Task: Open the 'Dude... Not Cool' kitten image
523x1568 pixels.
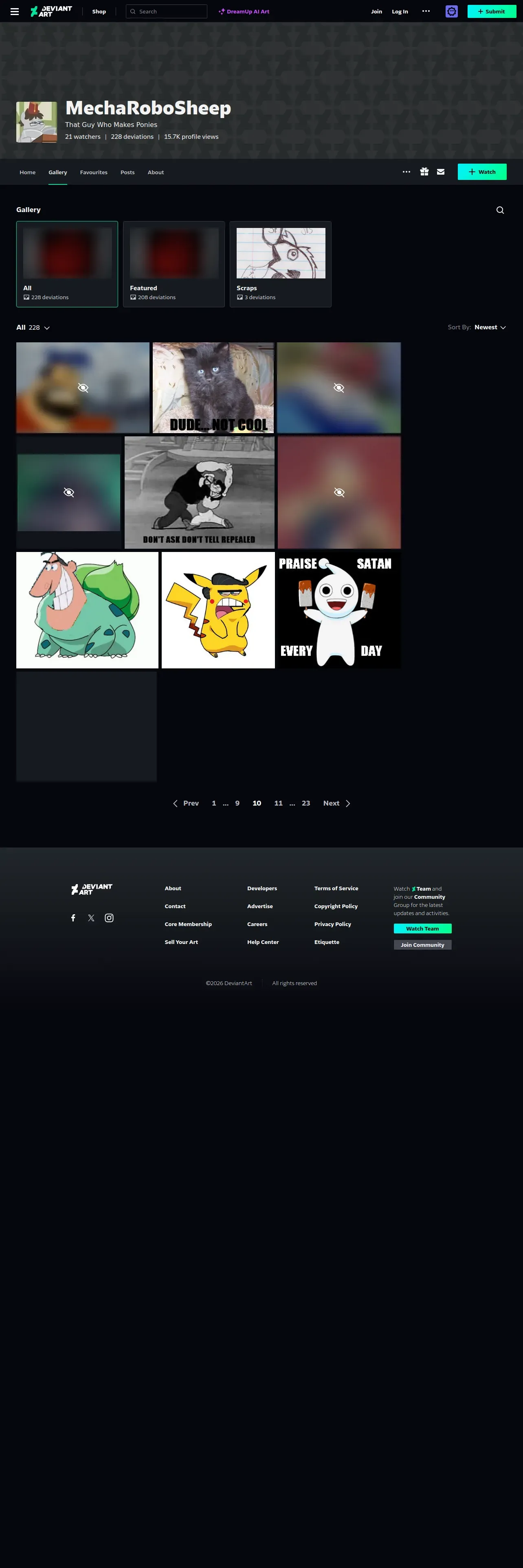Action: coord(213,388)
